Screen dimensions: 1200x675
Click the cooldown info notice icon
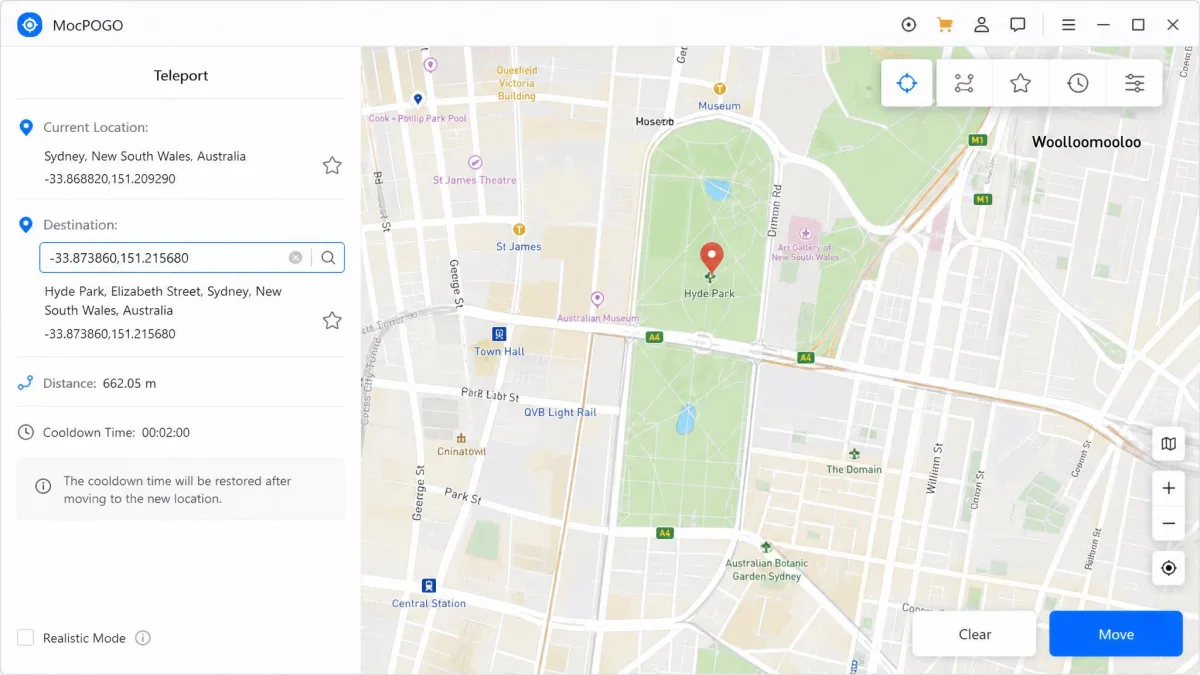[x=43, y=486]
